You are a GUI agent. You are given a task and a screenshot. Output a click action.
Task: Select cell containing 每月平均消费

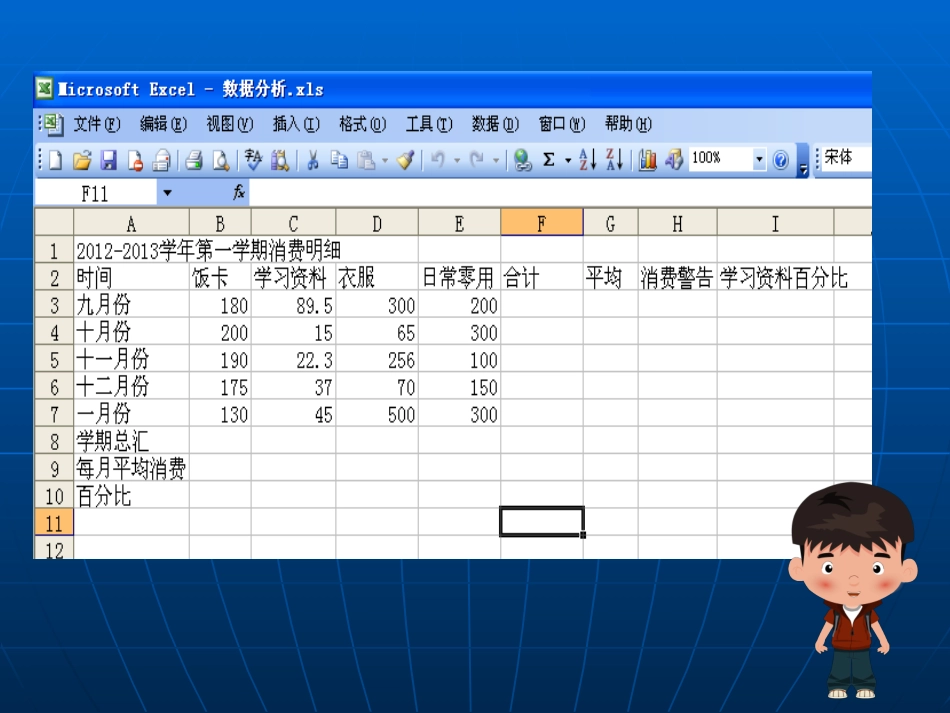(x=131, y=468)
